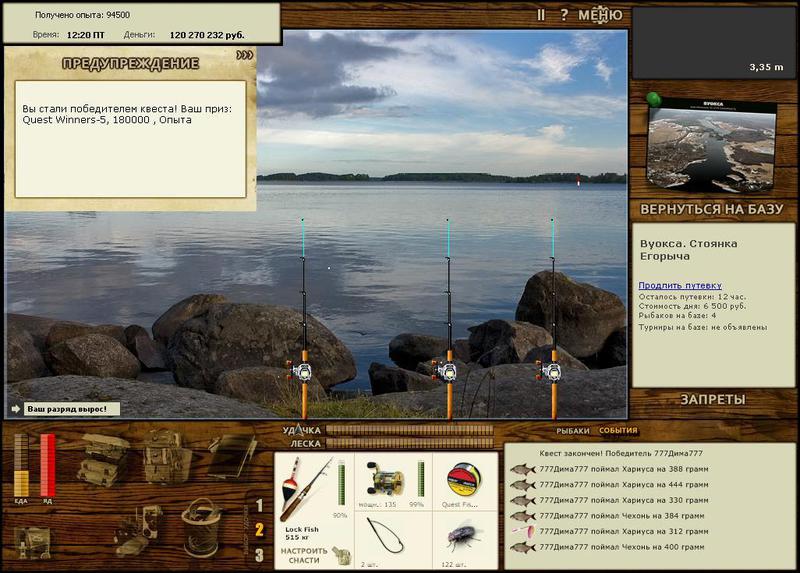Screen dimensions: 800x573
Task: Select tackle slot number 2
Action: point(259,530)
